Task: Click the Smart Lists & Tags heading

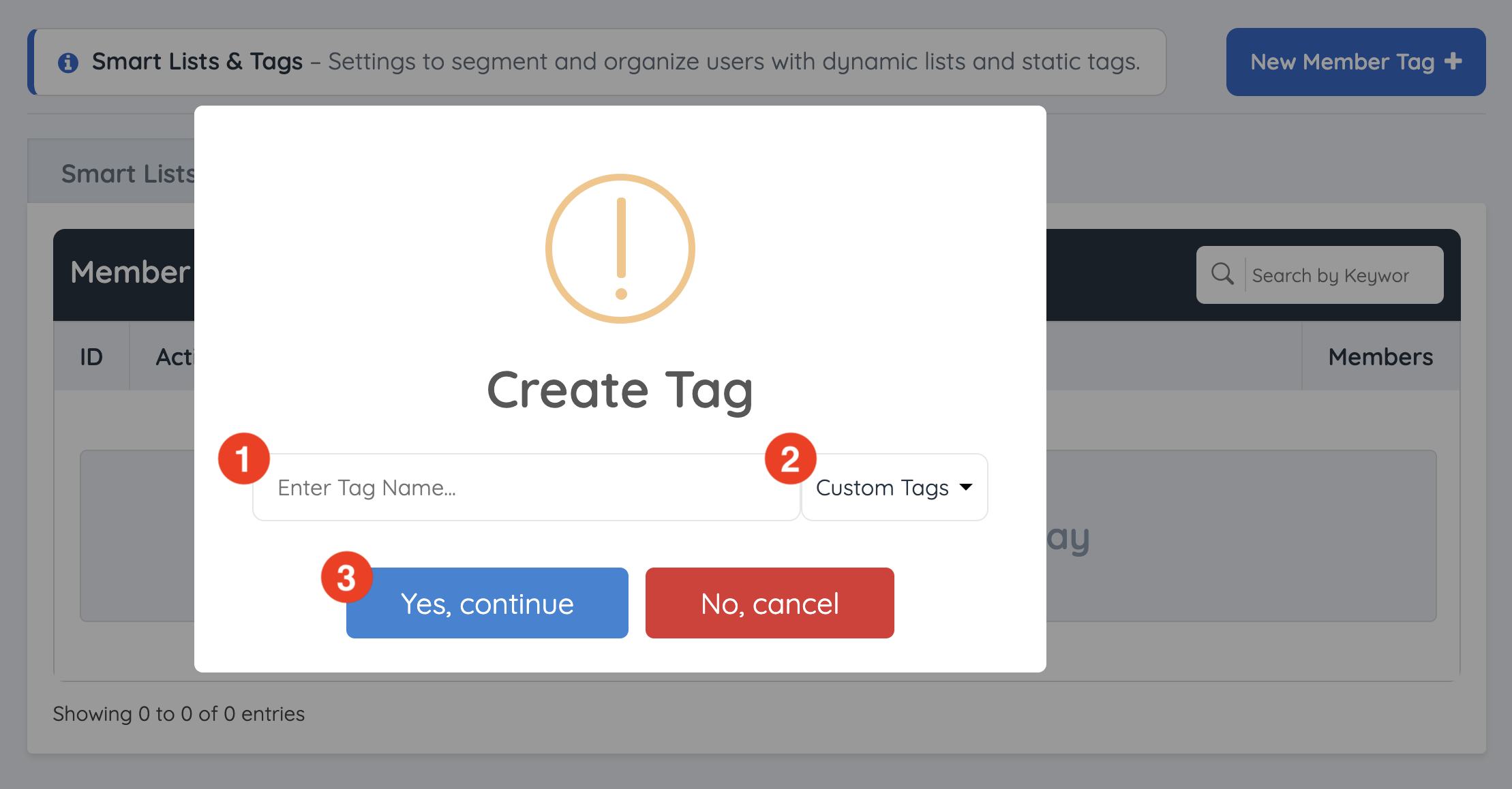Action: (197, 62)
